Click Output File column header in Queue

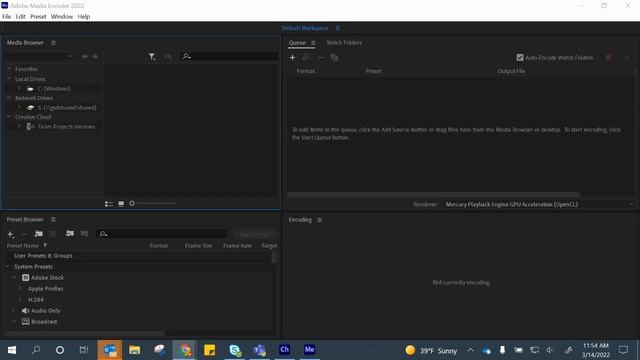[x=511, y=71]
